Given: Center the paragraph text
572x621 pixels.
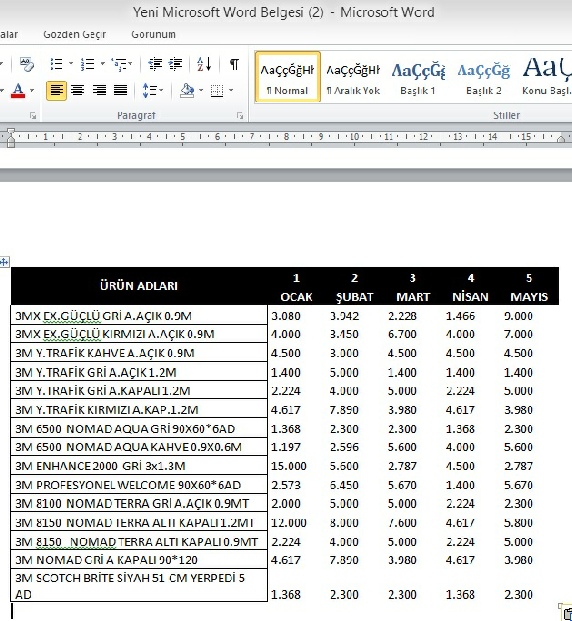Looking at the screenshot, I should coord(78,90).
